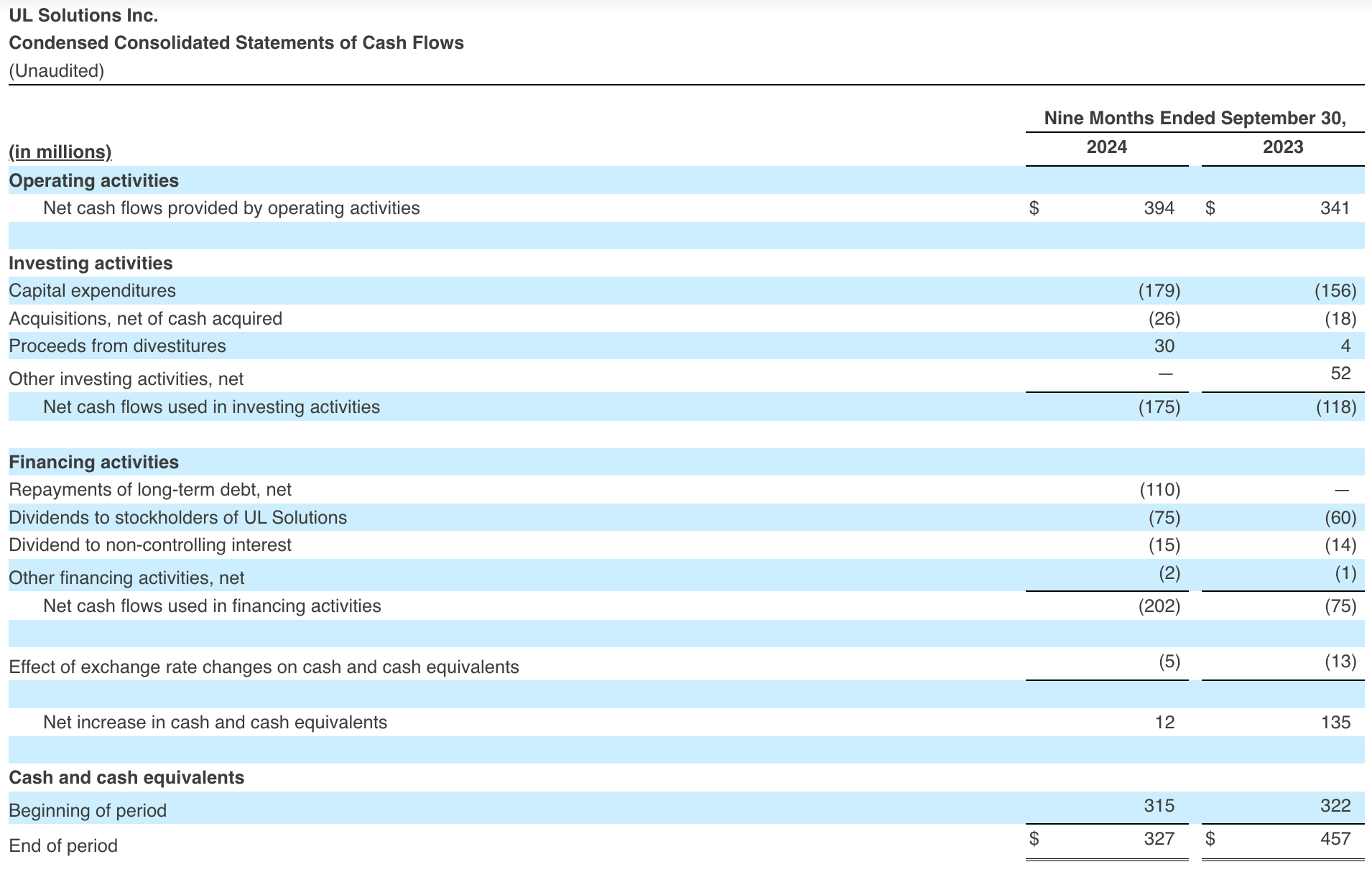The width and height of the screenshot is (1372, 872).
Task: Click the 341 operating cash flow value
Action: click(x=1335, y=208)
